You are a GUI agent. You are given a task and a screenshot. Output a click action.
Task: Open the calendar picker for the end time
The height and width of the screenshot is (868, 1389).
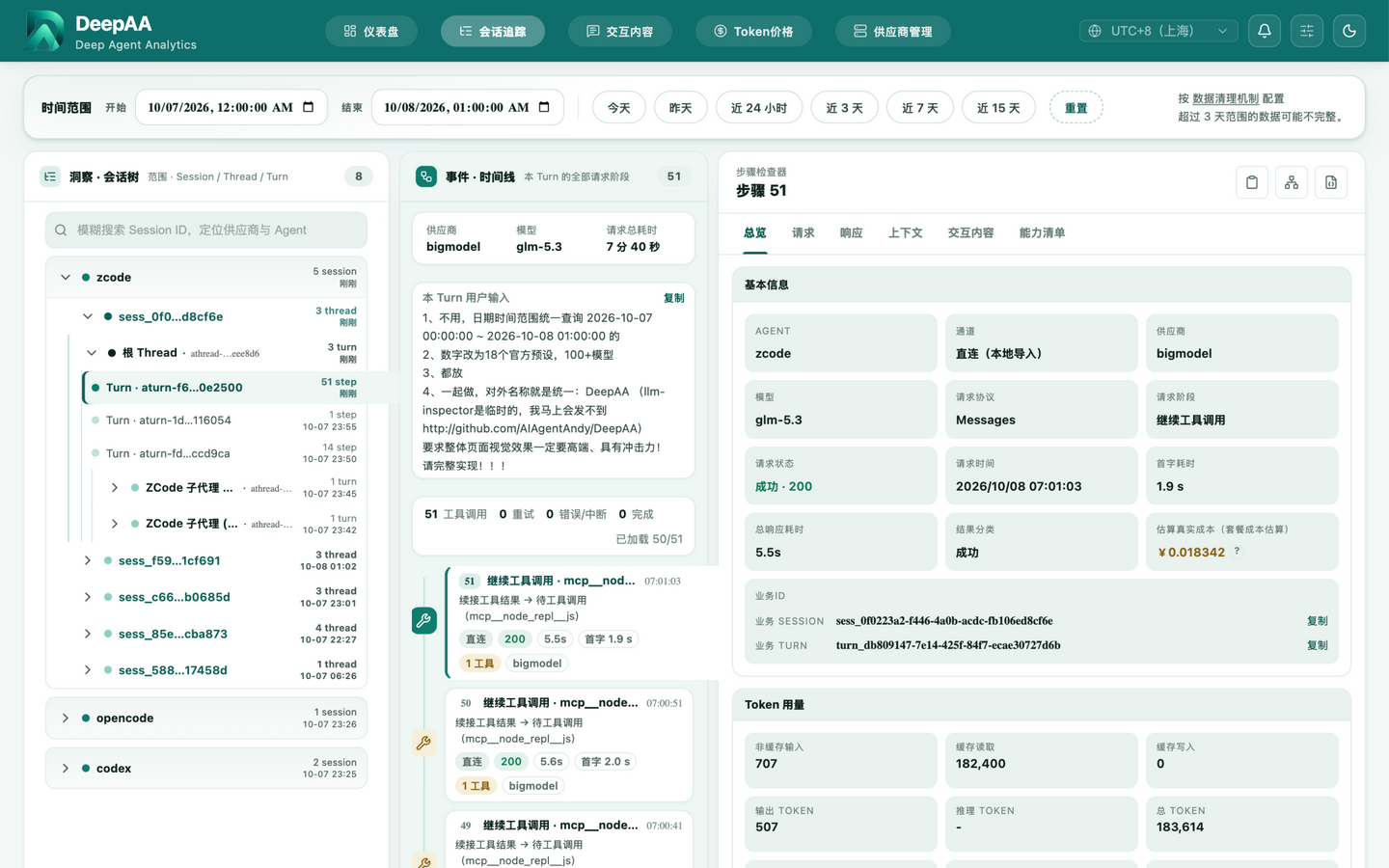click(544, 107)
